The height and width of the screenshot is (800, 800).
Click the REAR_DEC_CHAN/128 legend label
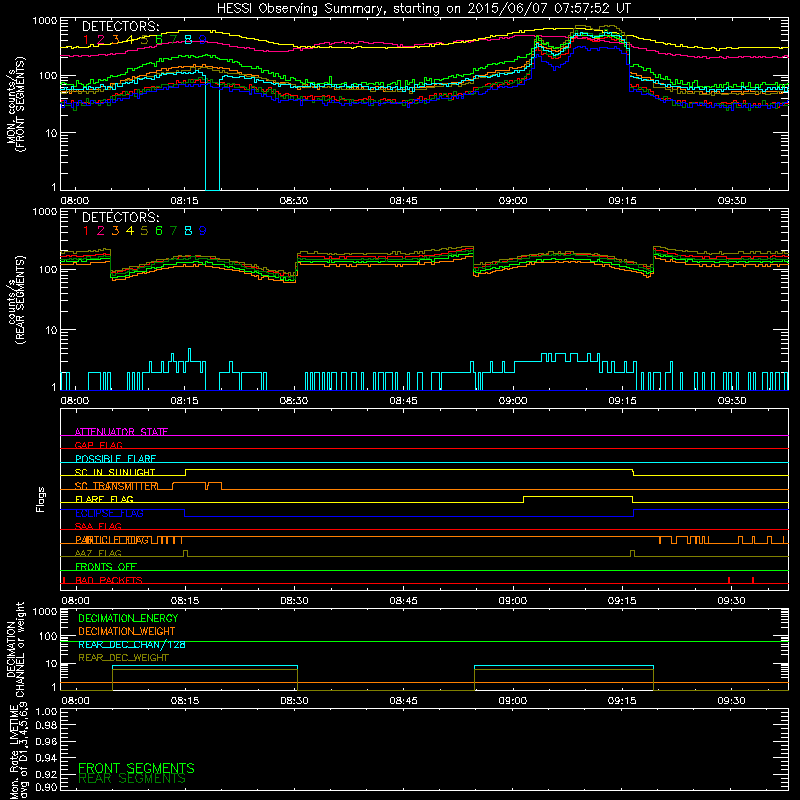(x=132, y=644)
